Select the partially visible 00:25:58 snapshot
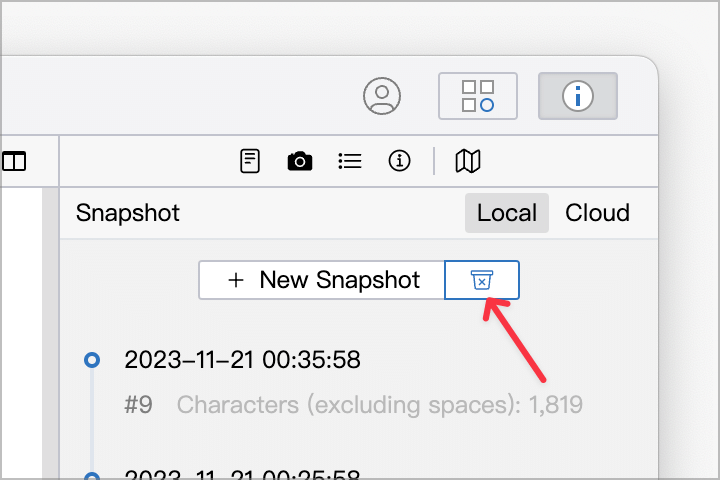Image resolution: width=720 pixels, height=480 pixels. (x=242, y=474)
